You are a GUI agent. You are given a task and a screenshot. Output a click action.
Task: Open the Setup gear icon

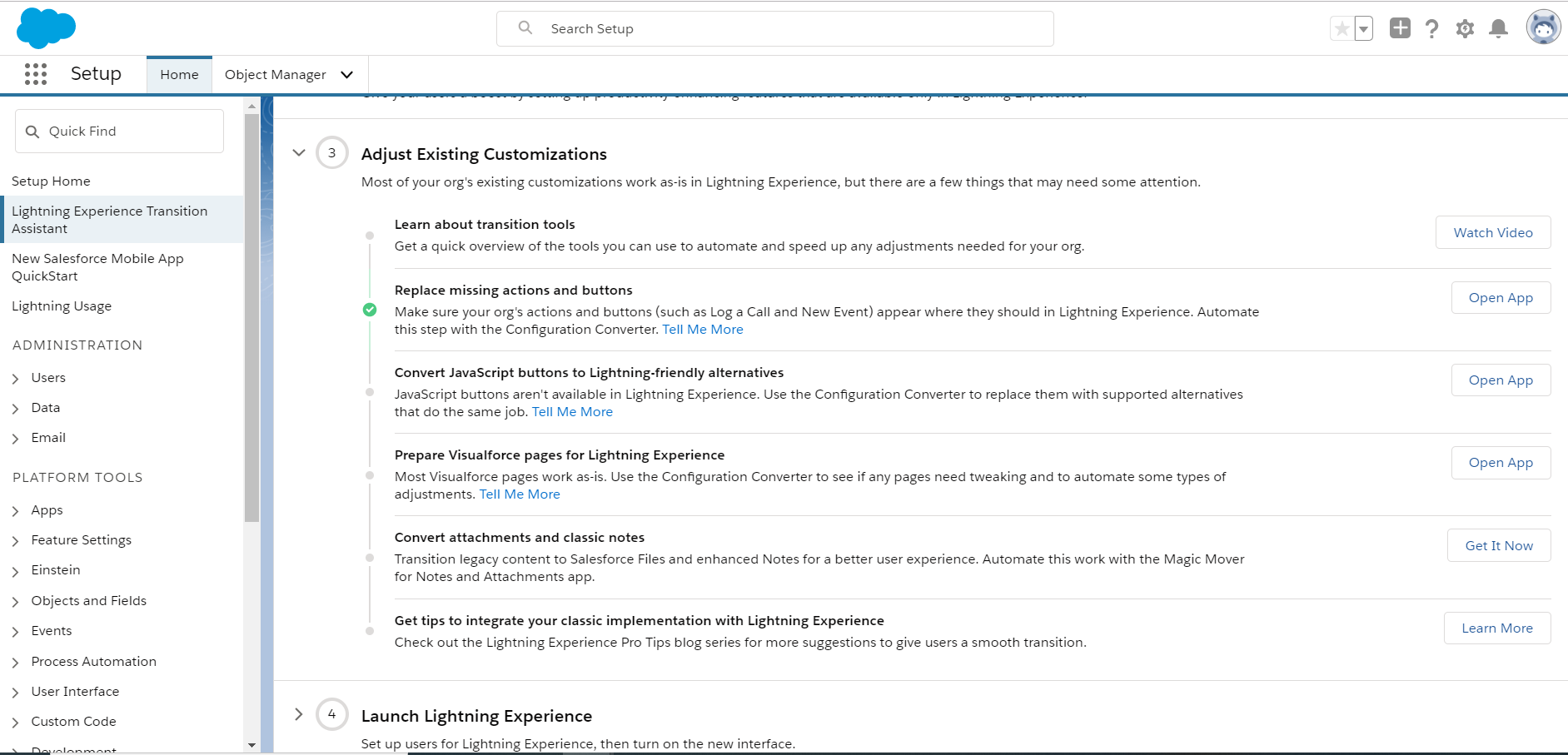click(x=1465, y=27)
